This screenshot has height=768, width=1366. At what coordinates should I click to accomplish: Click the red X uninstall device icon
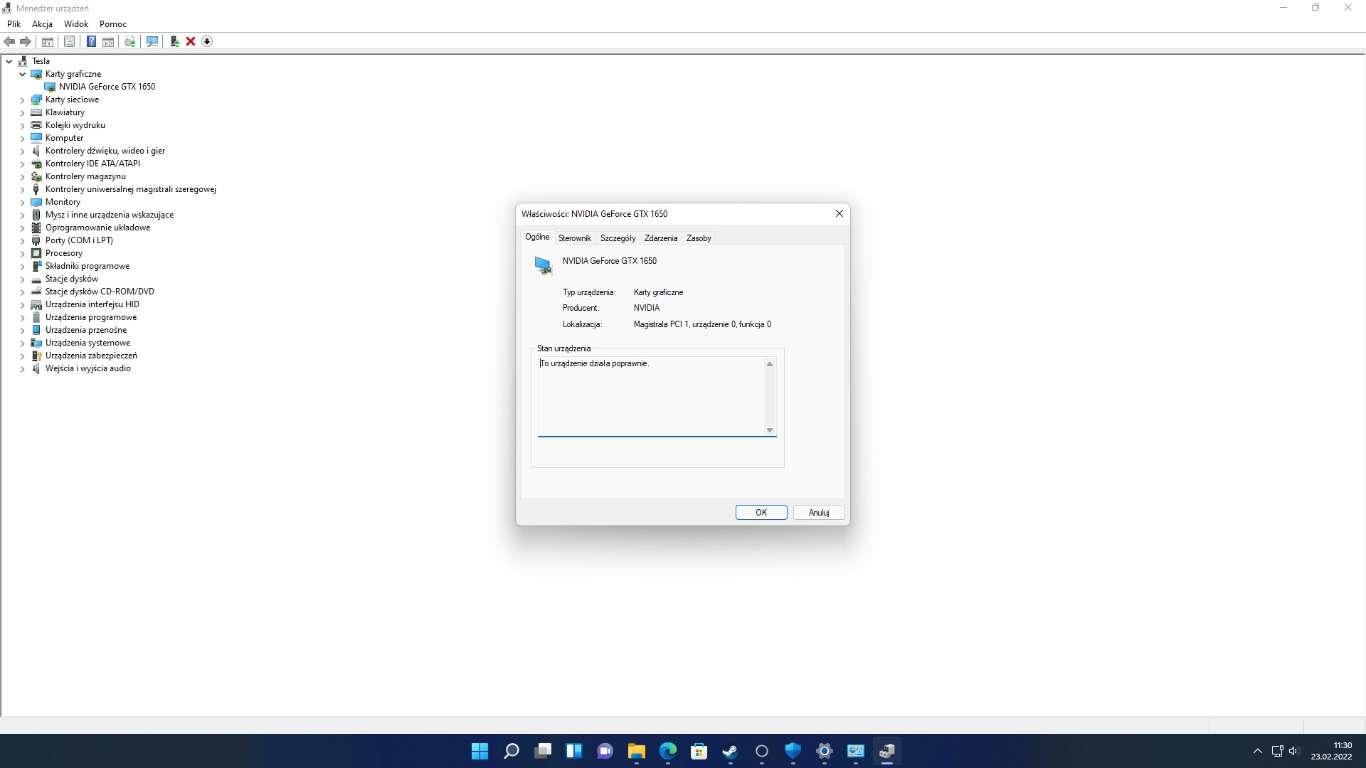click(190, 41)
